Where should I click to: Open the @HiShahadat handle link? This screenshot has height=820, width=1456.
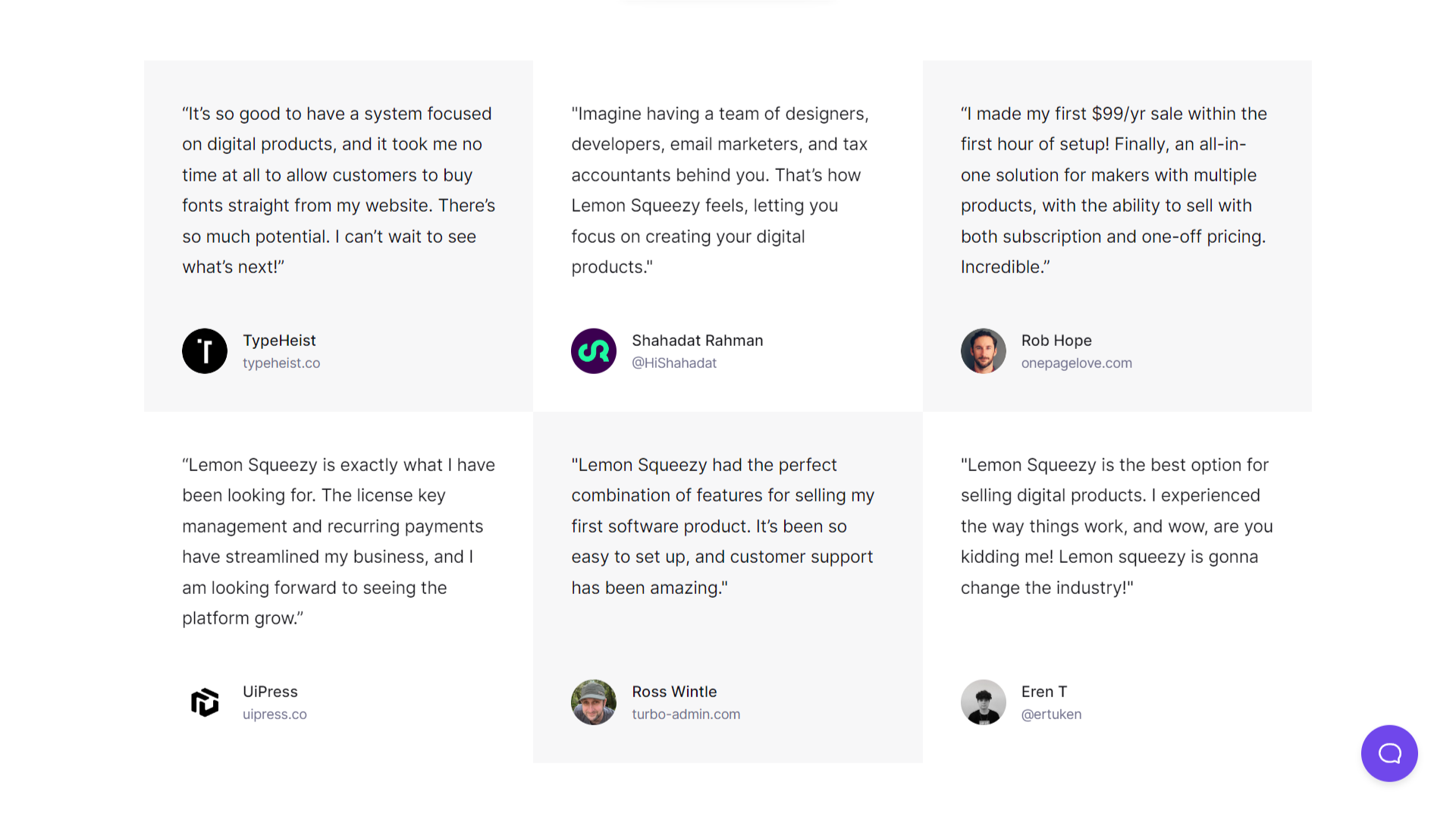[x=674, y=363]
